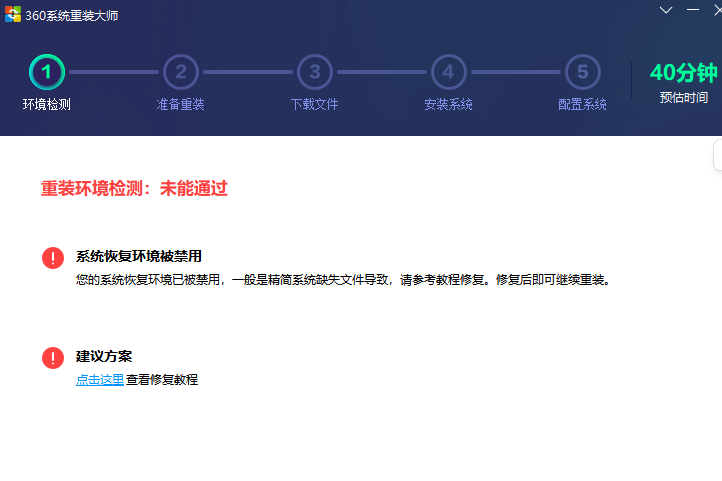Select step 3 circle for 下载文件
This screenshot has height=481, width=722.
314,72
